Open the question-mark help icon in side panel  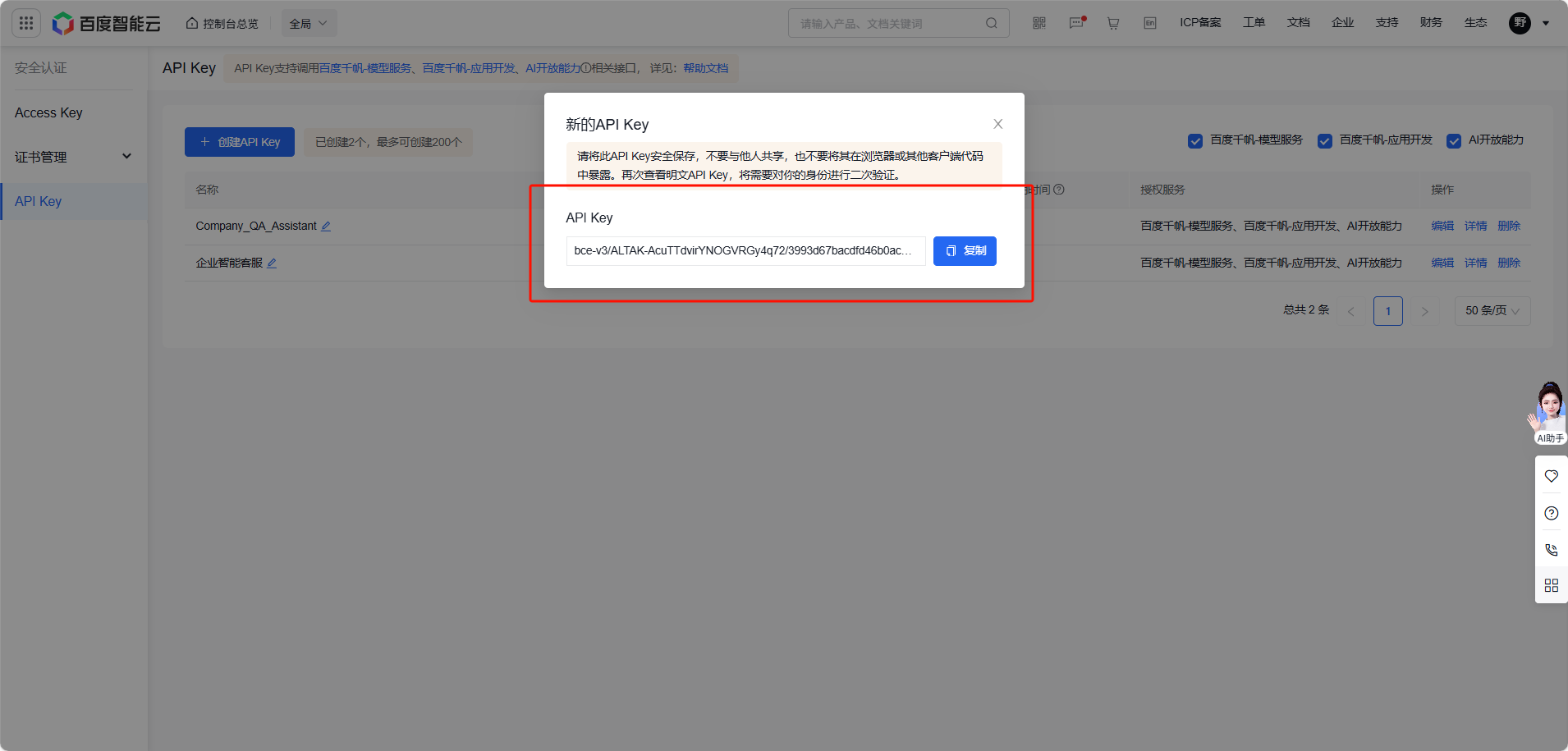click(x=1551, y=512)
